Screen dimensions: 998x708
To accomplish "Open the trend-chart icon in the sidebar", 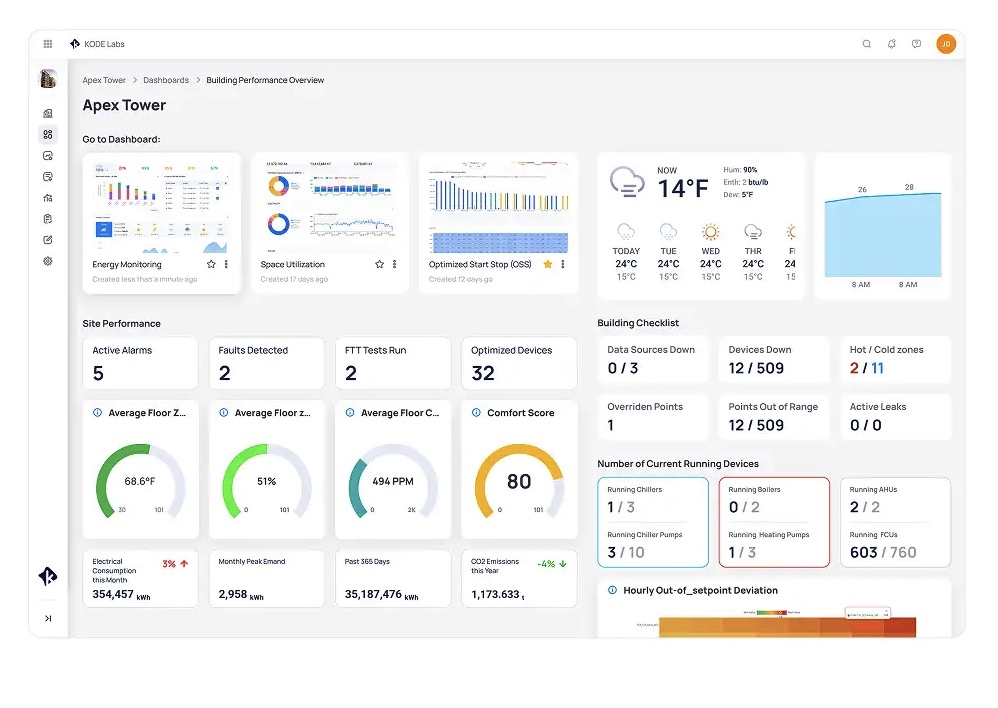I will (x=48, y=155).
